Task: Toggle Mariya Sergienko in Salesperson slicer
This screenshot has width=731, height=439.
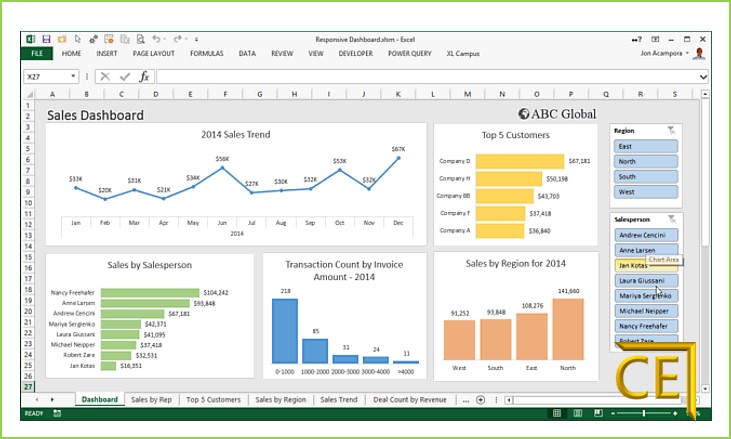Action: pos(646,295)
